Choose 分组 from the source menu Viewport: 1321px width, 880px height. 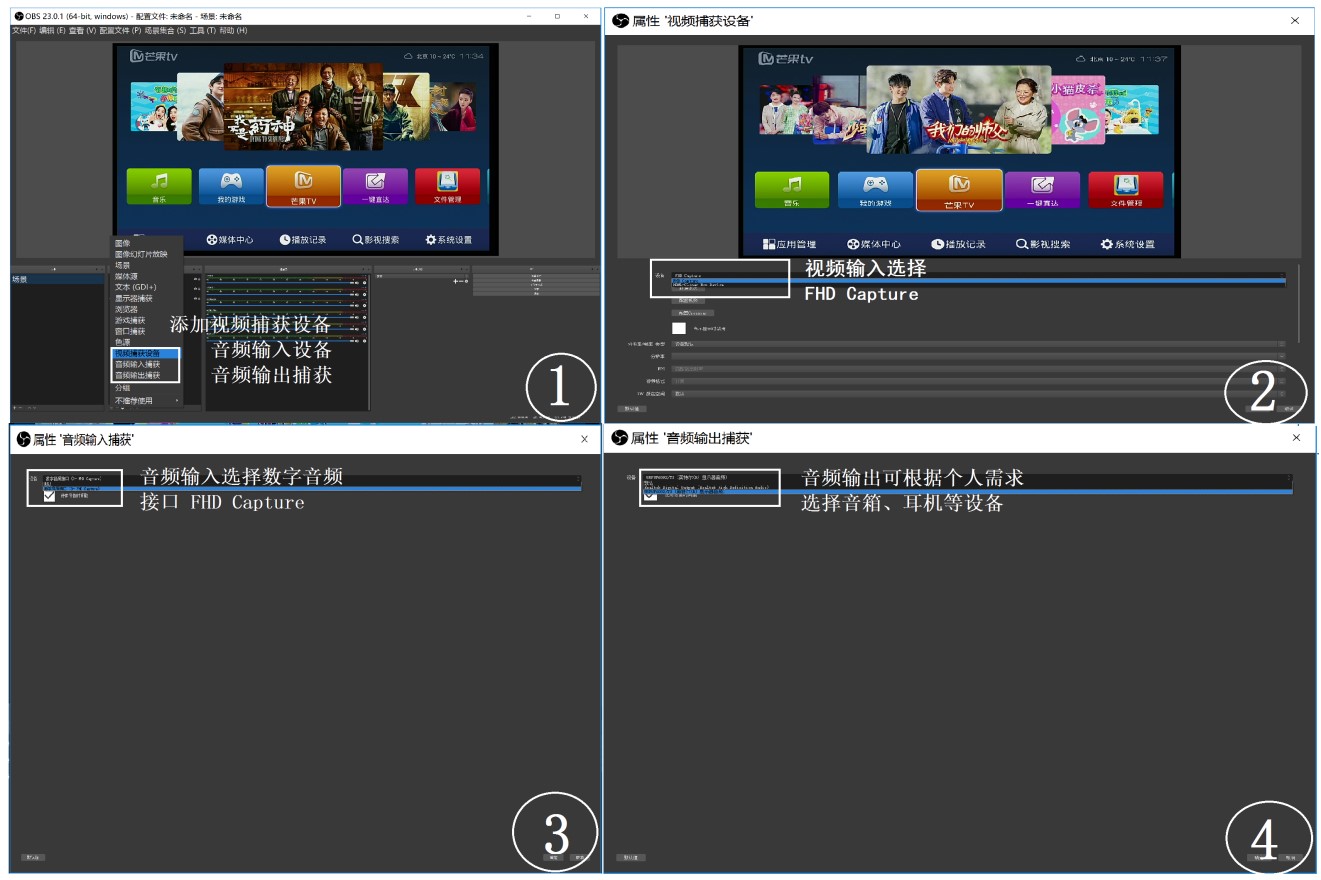pos(145,387)
